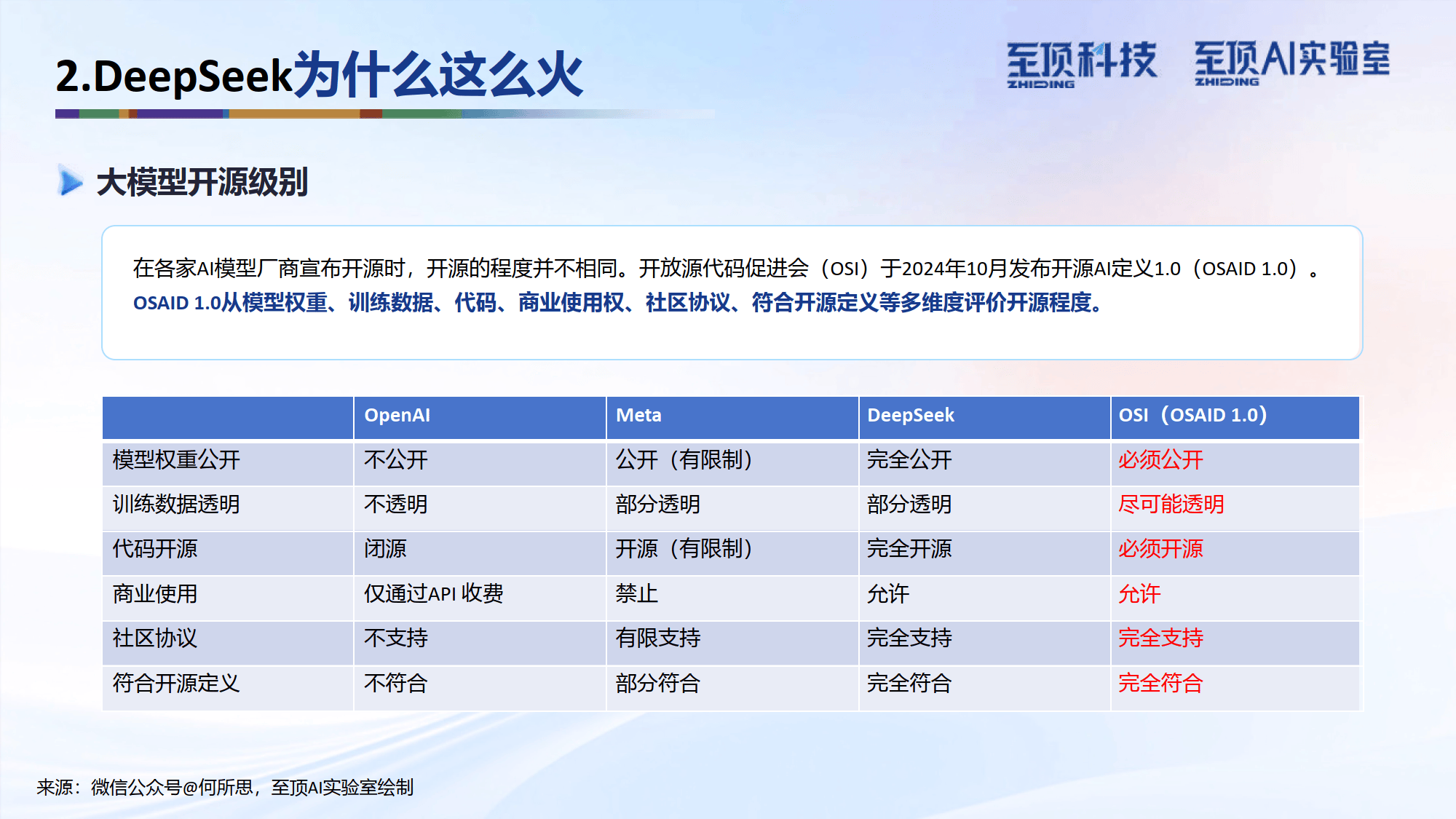Viewport: 1456px width, 819px height.
Task: Click the 至顶AI实验室 logo
Action: pos(1292,63)
